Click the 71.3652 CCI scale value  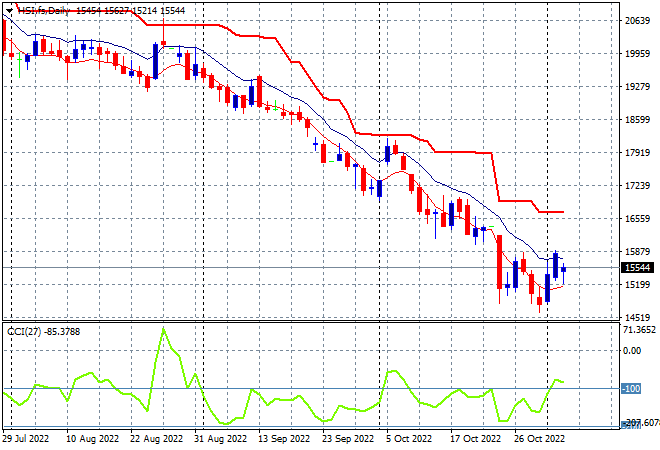coord(639,330)
